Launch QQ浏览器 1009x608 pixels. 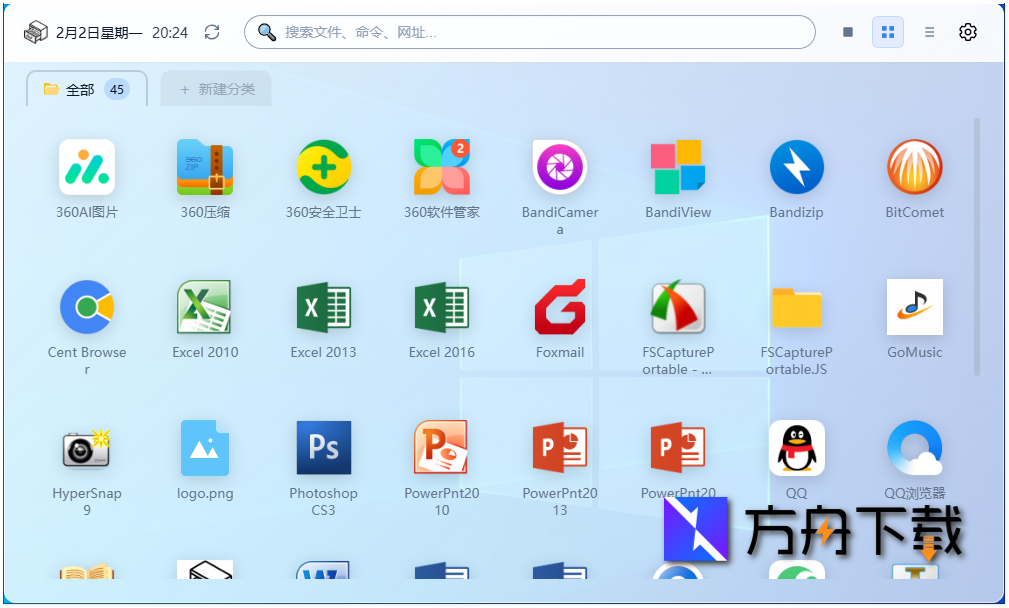[914, 448]
